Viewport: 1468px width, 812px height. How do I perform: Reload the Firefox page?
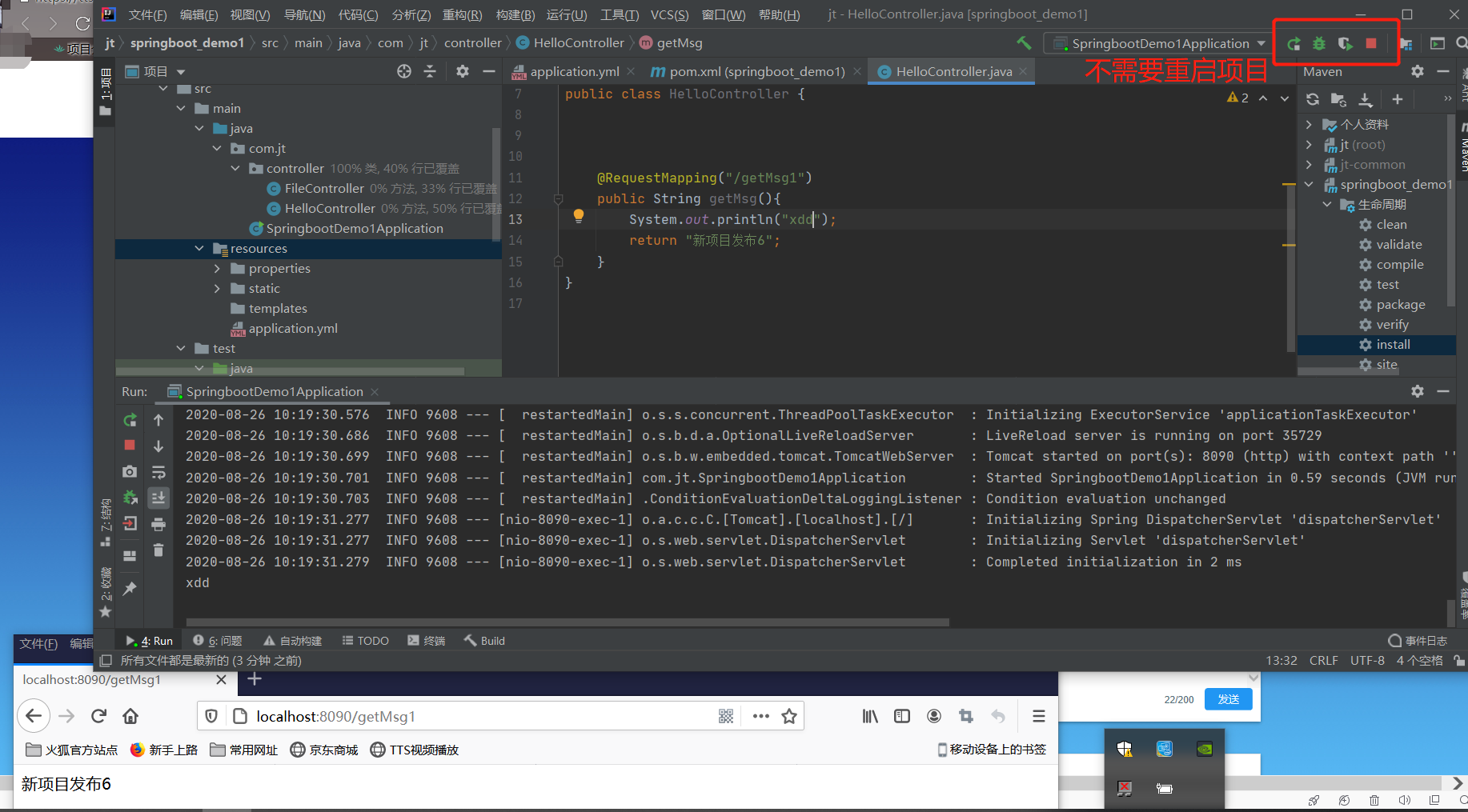click(x=98, y=716)
